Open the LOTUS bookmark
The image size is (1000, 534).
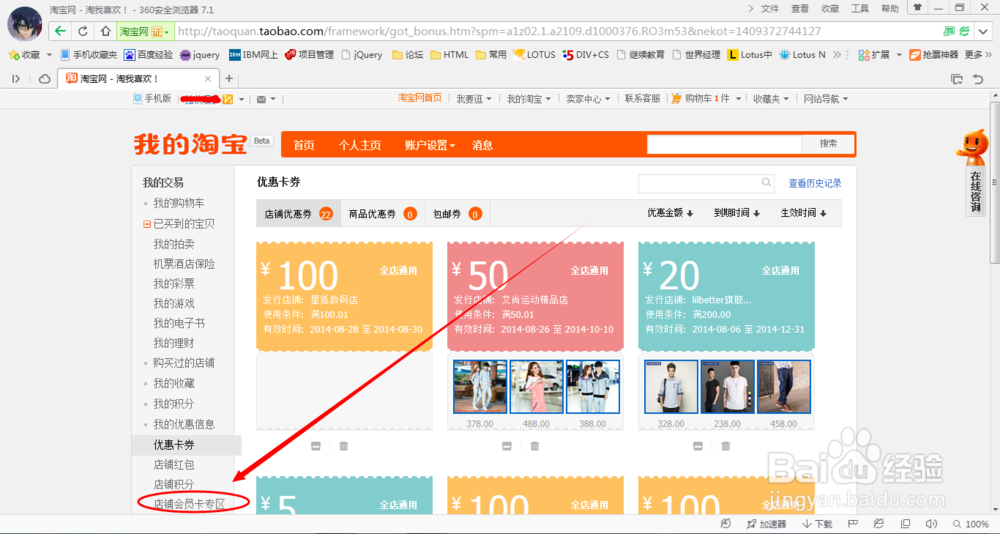click(534, 55)
